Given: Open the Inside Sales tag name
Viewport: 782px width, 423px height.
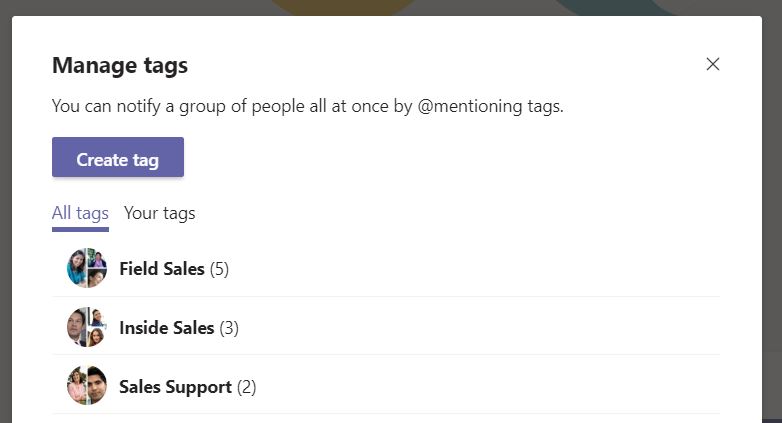Looking at the screenshot, I should (x=166, y=327).
